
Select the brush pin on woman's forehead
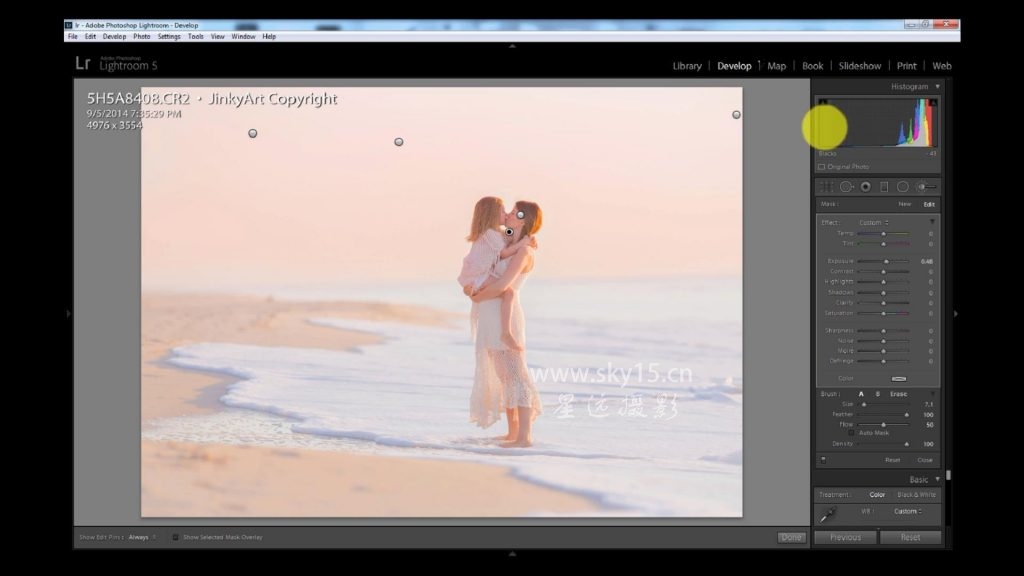pos(520,214)
